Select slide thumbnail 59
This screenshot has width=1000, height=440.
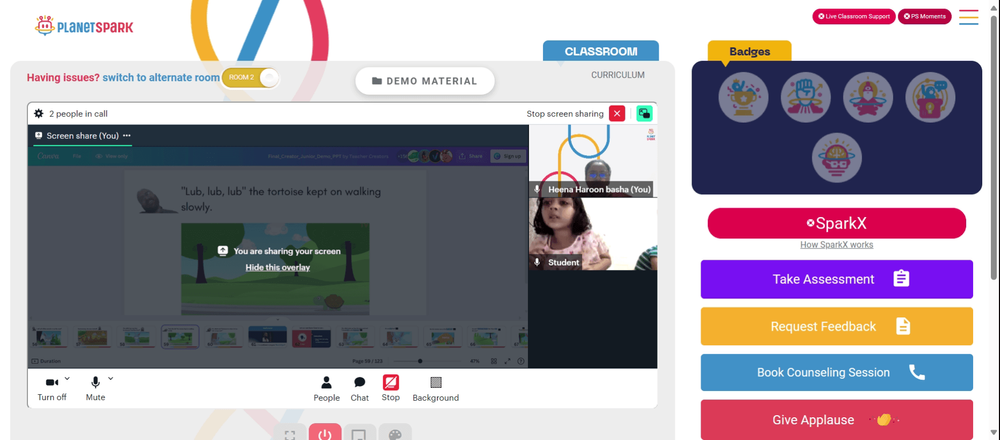180,337
